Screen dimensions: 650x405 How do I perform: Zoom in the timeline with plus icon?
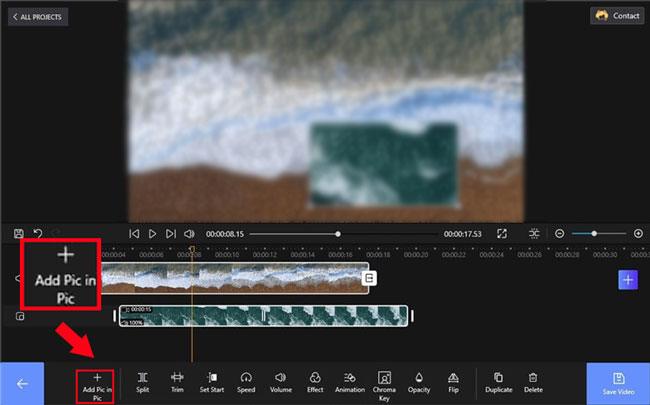click(x=638, y=234)
